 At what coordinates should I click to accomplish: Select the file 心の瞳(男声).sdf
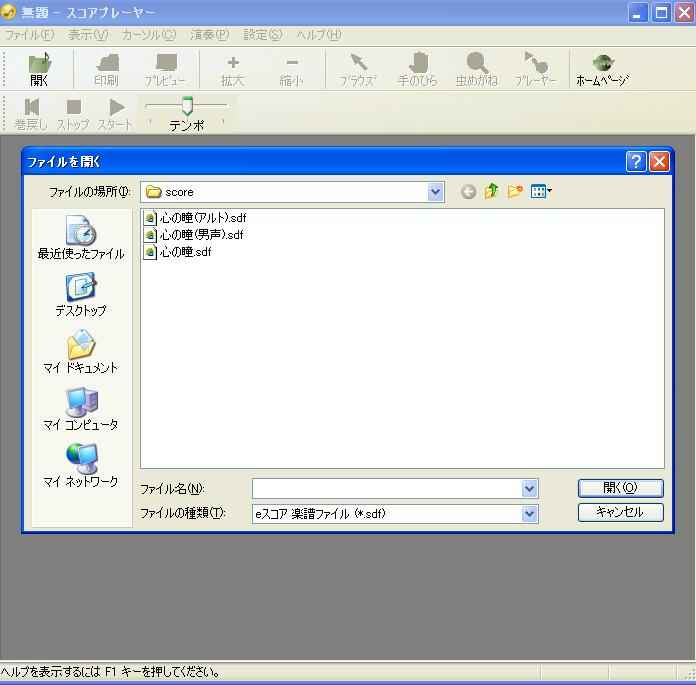tap(201, 235)
